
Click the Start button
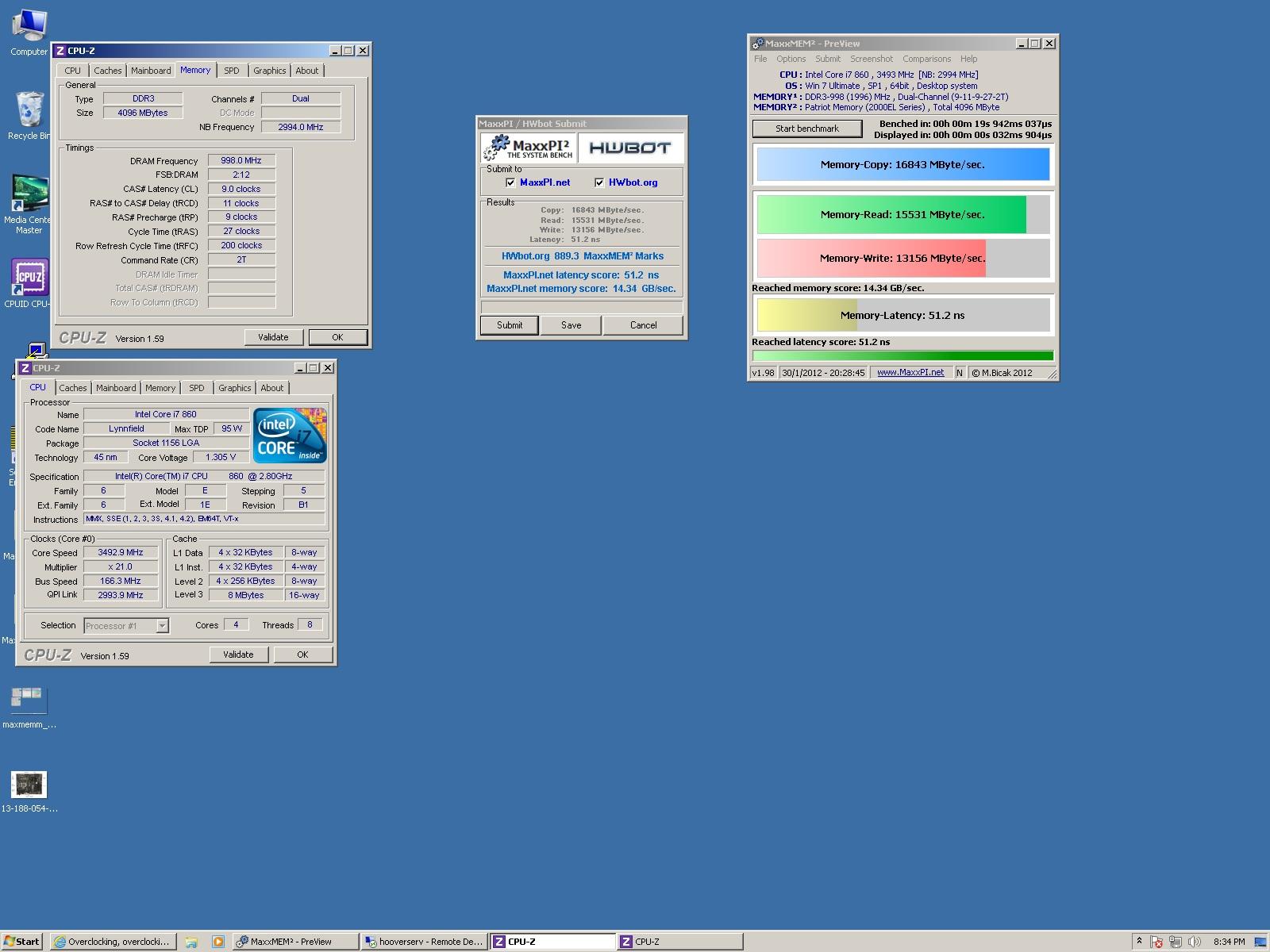click(x=21, y=942)
